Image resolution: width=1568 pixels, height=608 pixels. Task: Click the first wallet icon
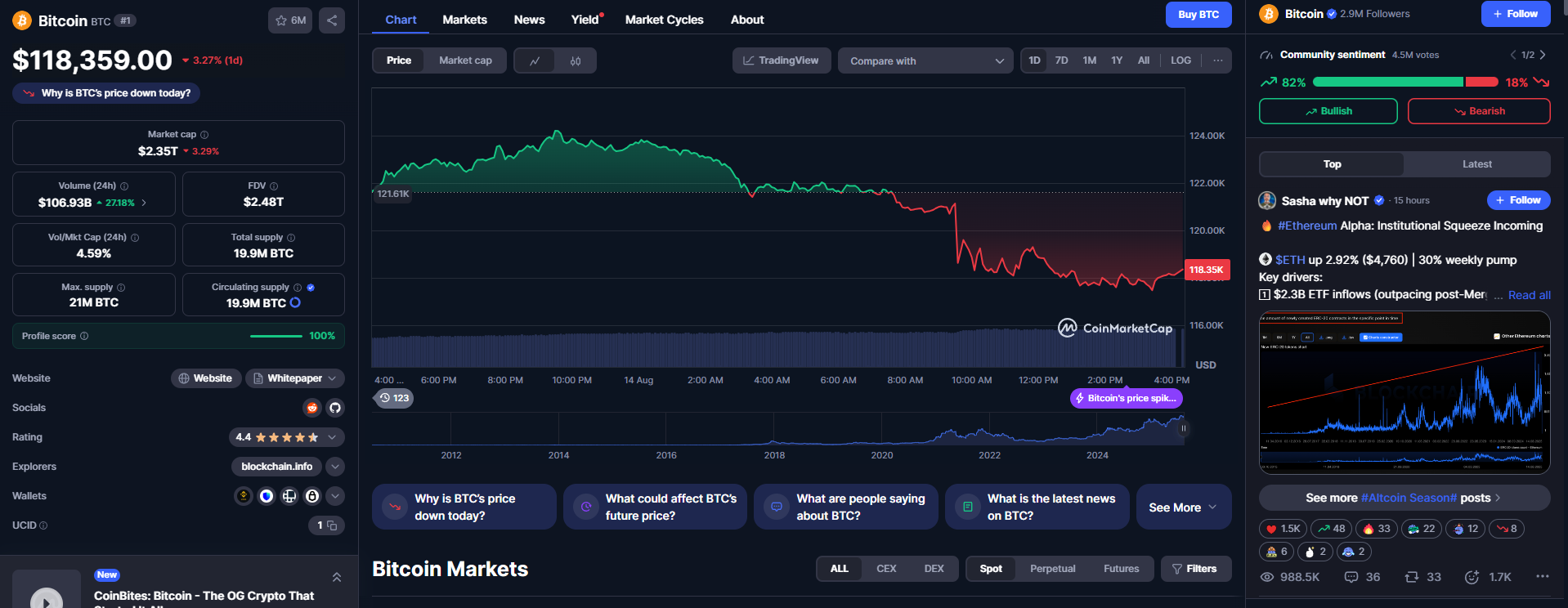click(244, 496)
